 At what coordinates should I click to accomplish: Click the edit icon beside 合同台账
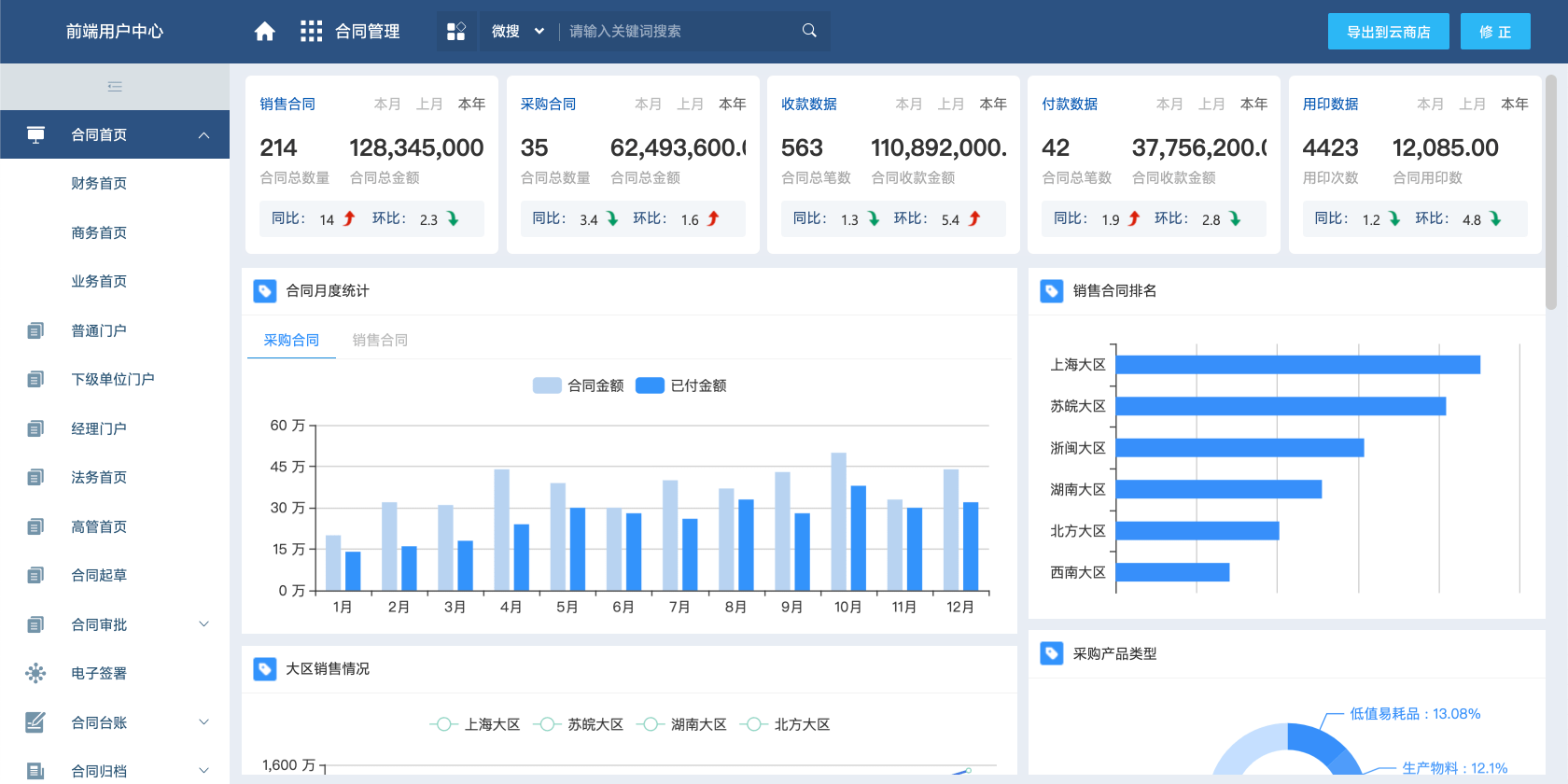[35, 722]
